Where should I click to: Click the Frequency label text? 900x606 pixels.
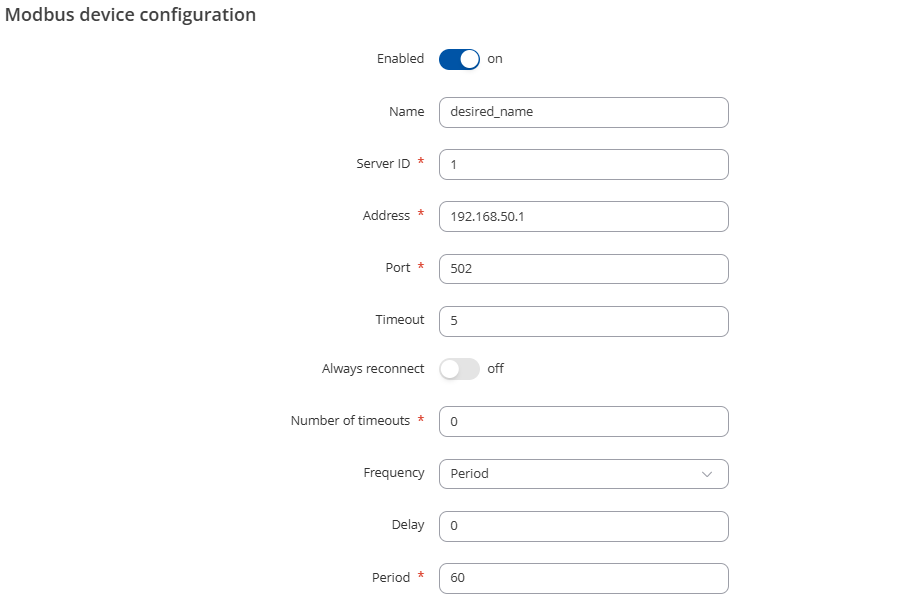[x=394, y=473]
